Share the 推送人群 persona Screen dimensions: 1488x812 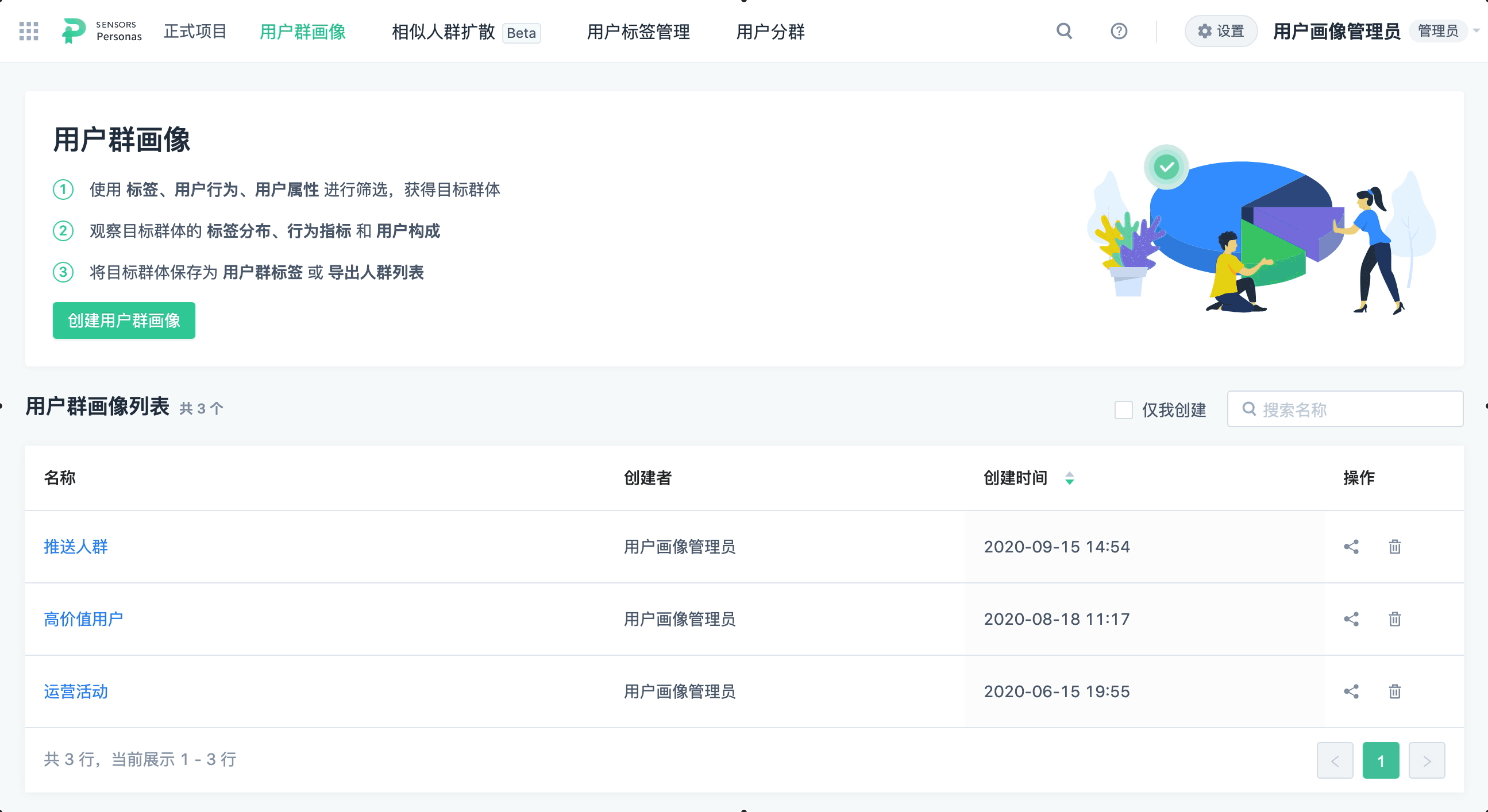1351,547
